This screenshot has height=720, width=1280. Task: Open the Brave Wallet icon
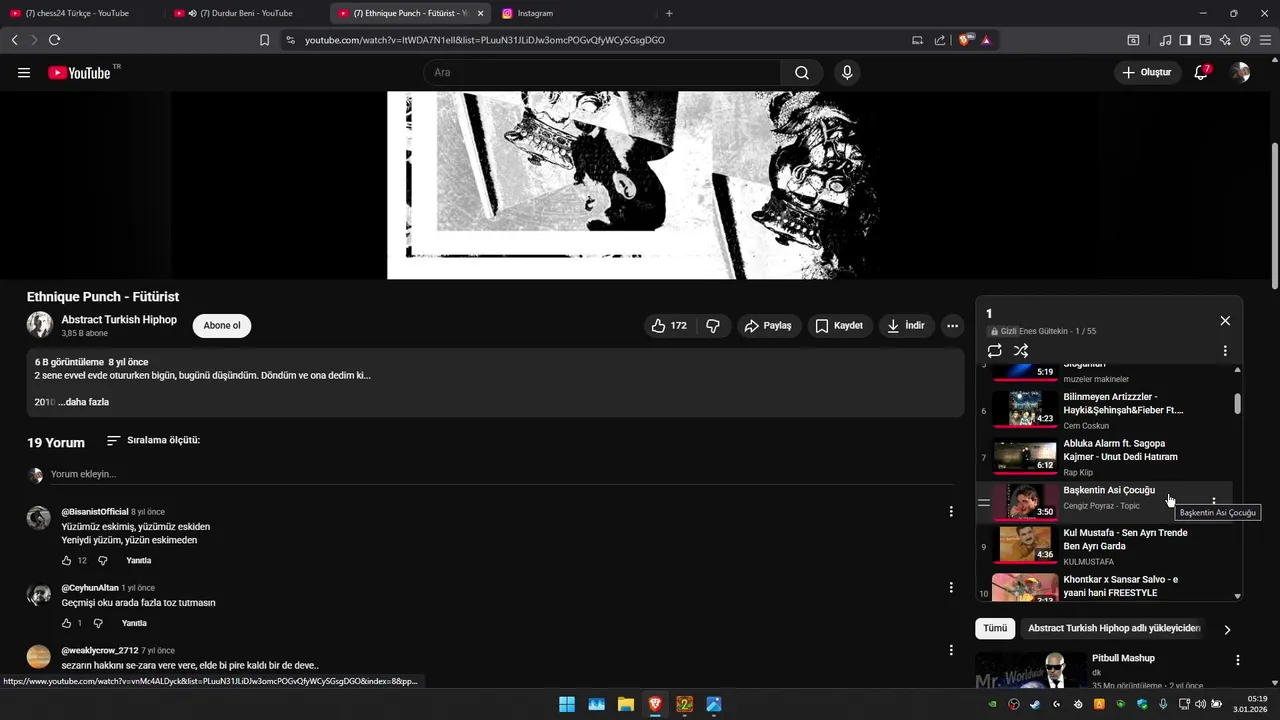coord(1205,40)
